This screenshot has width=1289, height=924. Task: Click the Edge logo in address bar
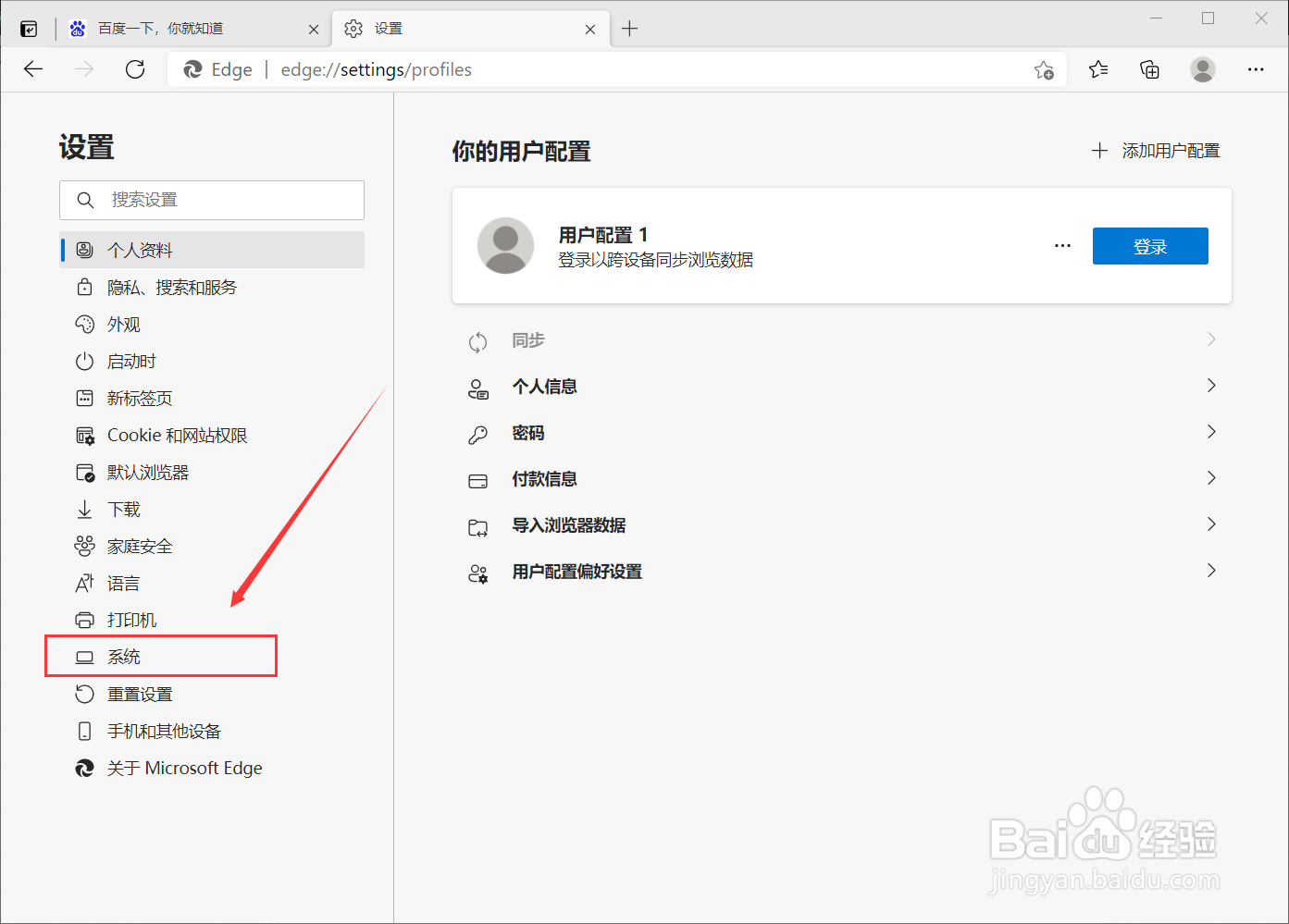tap(192, 69)
